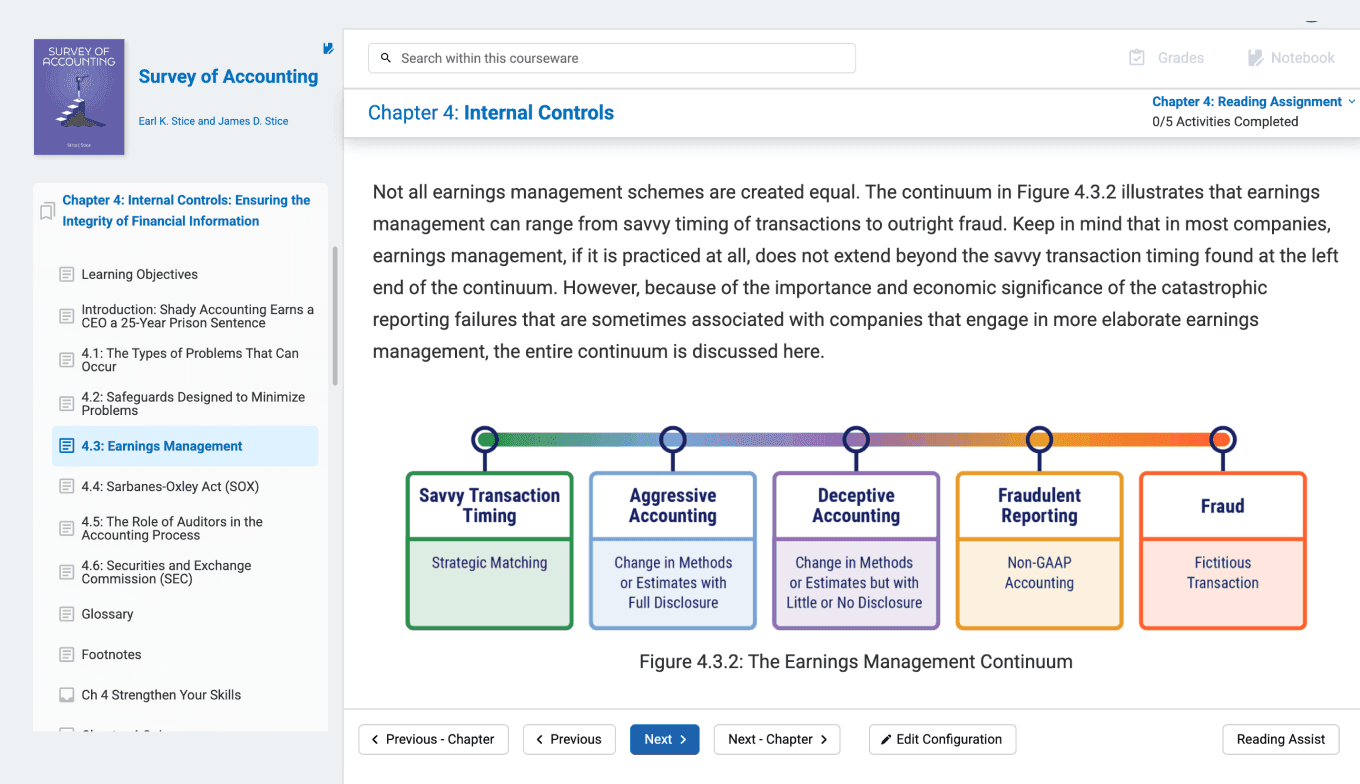Open the Footnotes section
1360x784 pixels.
111,655
